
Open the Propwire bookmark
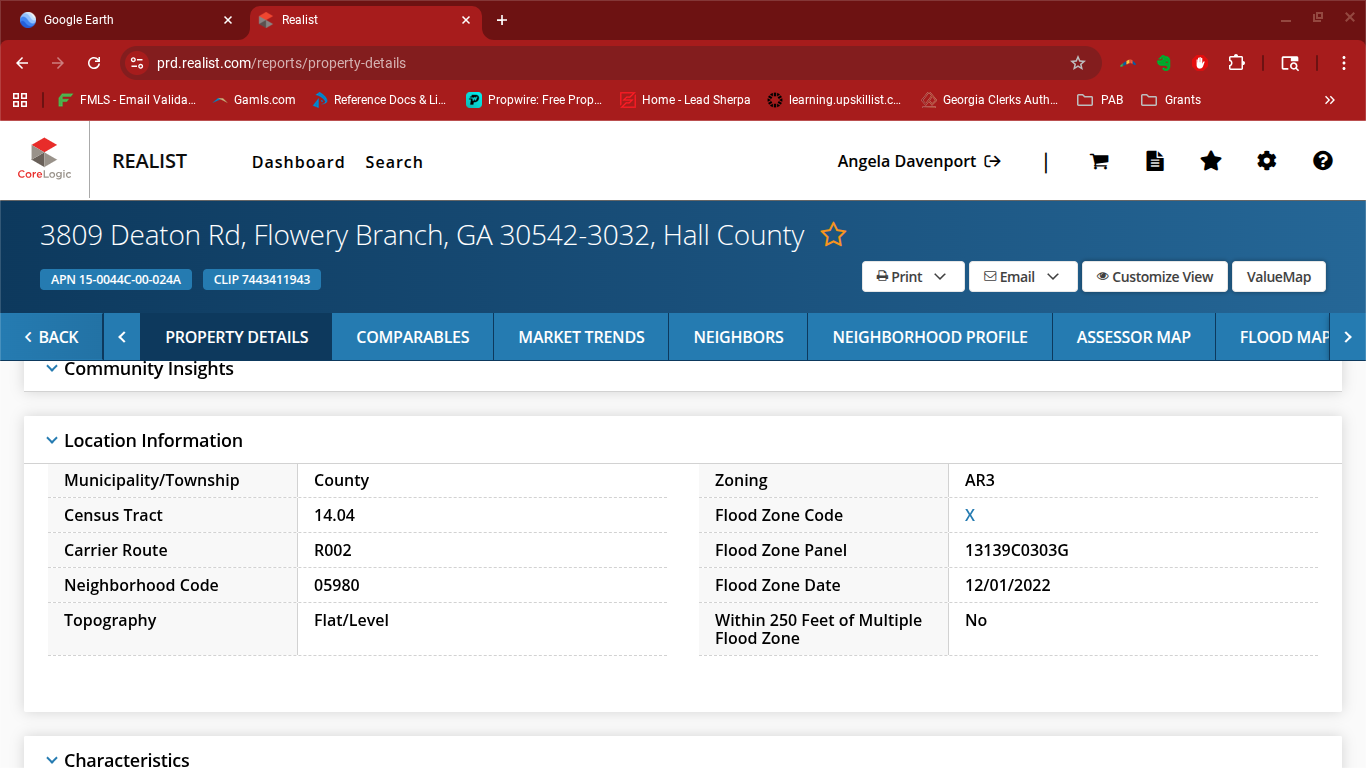(x=534, y=100)
